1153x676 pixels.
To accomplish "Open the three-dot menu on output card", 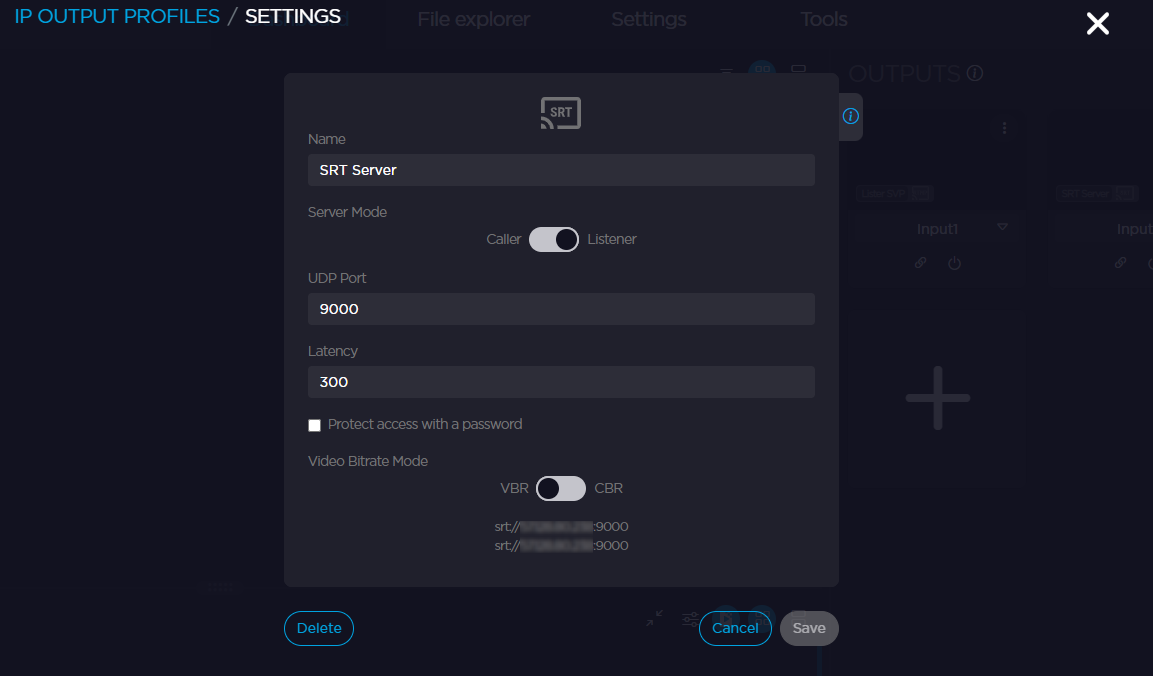I will [x=1004, y=128].
